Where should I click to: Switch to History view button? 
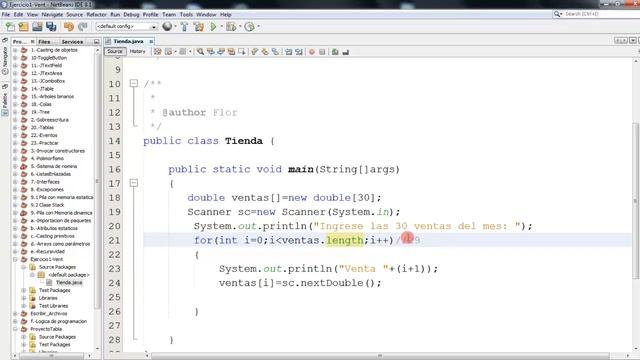138,51
